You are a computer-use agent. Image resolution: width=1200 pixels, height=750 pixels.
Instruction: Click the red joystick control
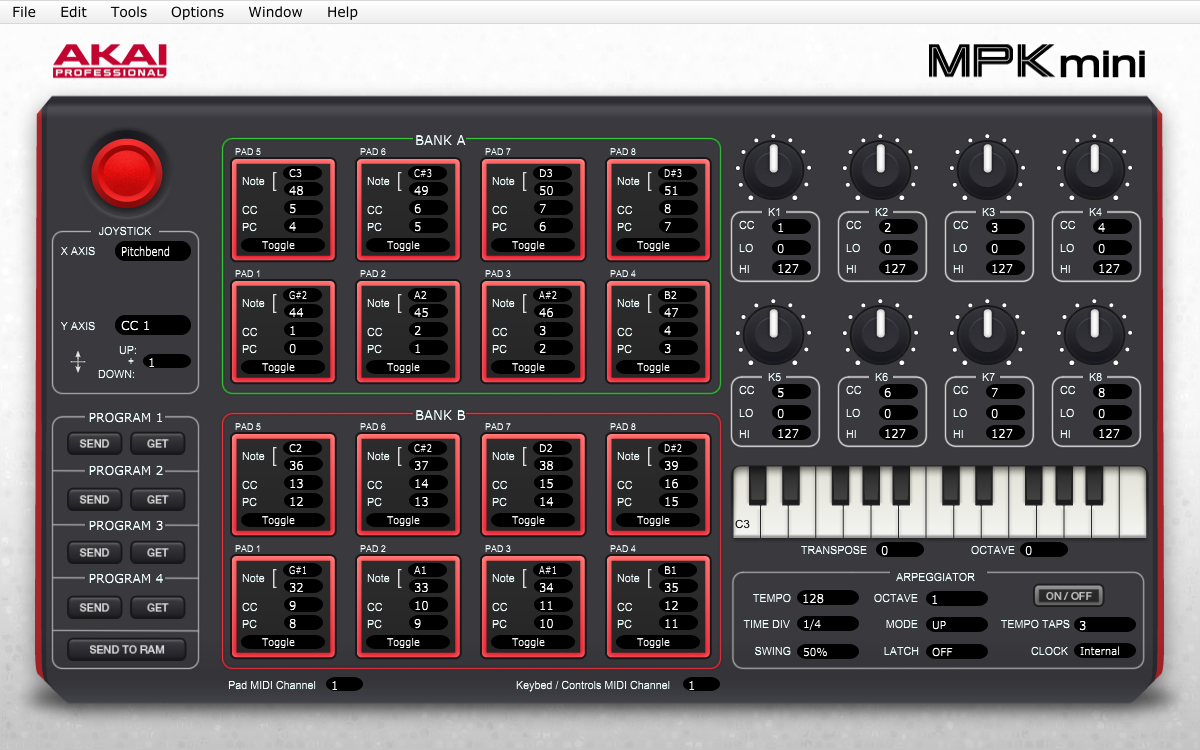127,172
